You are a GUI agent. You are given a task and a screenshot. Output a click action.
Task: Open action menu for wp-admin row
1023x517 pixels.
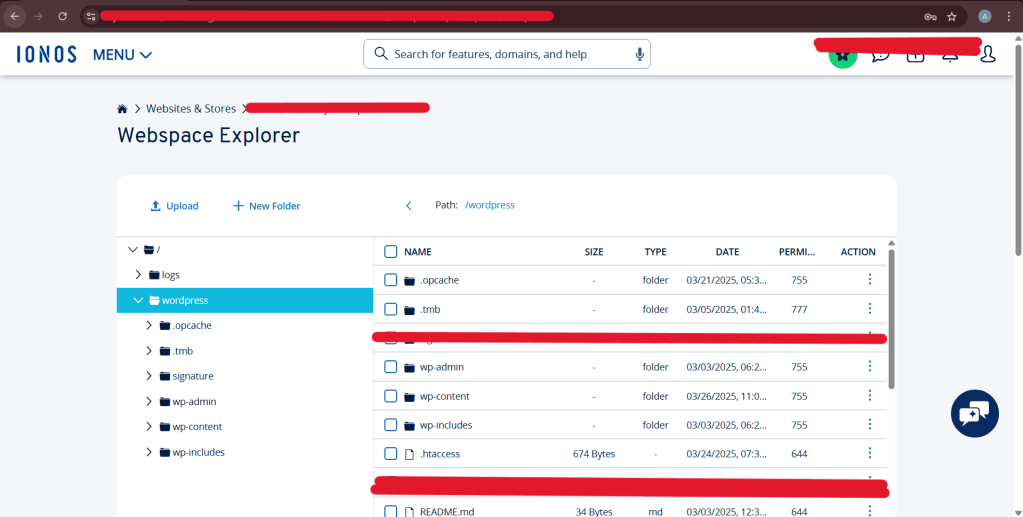pos(870,366)
